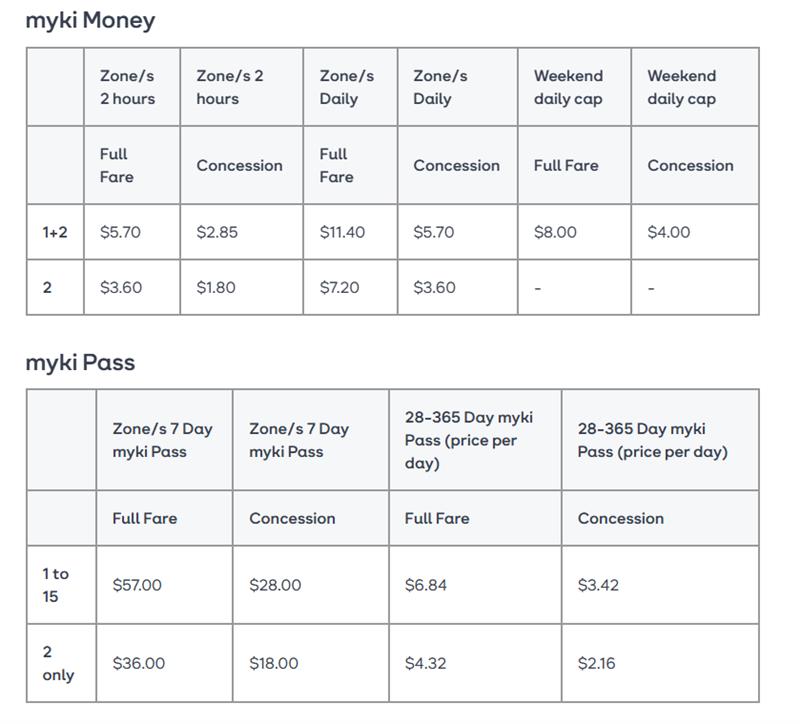The height and width of the screenshot is (724, 800).
Task: Select the $18.00 concession pass cell
Action: point(274,663)
